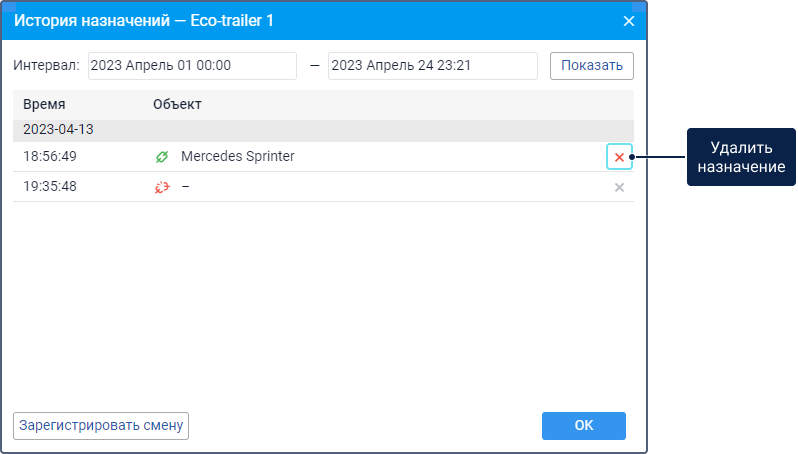Click the Зарегистрировать смену button
This screenshot has width=798, height=454.
point(101,425)
